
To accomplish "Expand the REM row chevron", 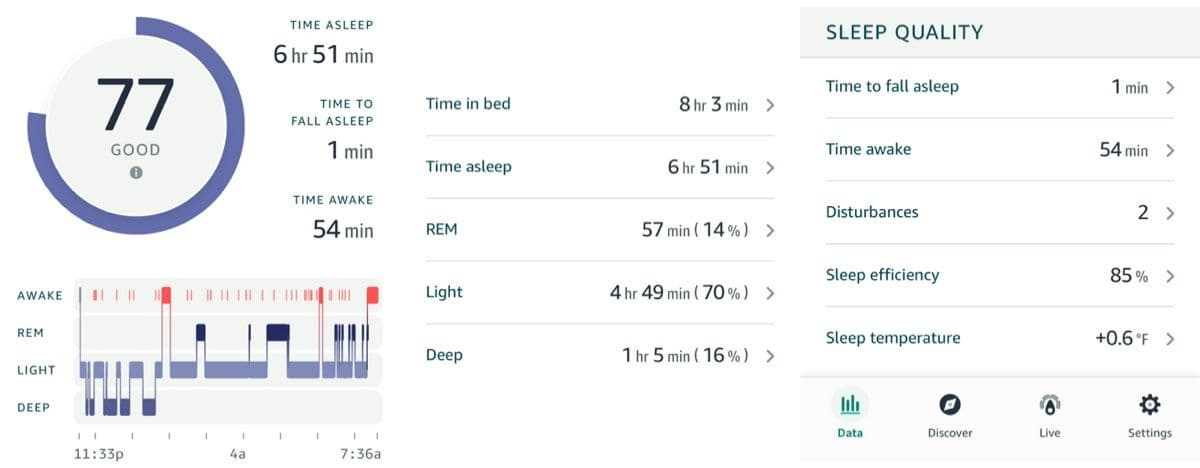I will 770,230.
